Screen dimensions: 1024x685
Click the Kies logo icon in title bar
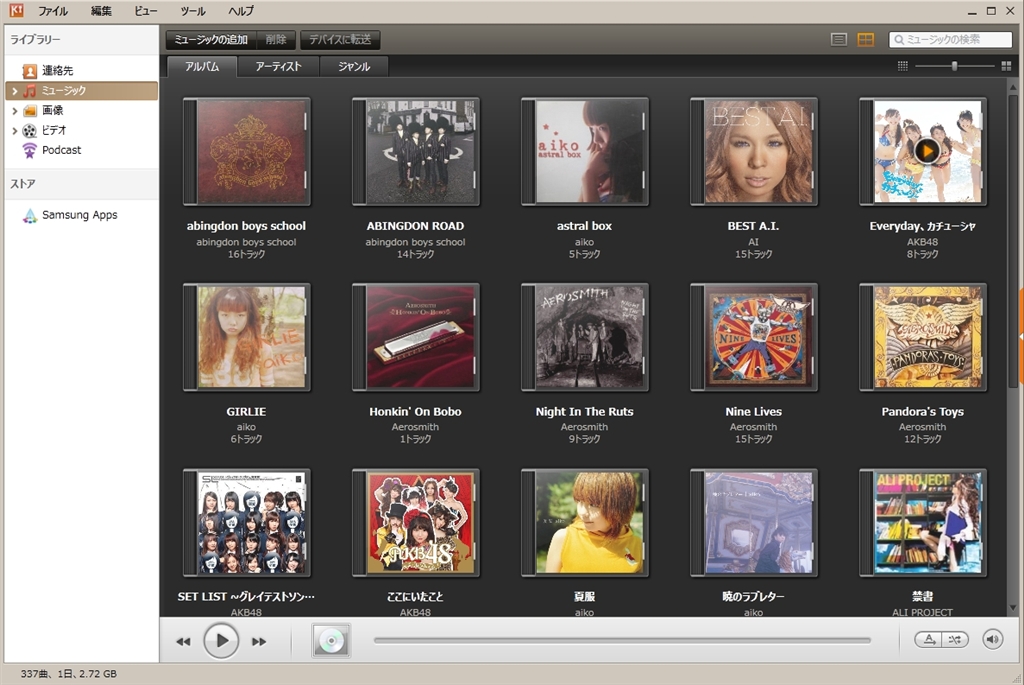[16, 10]
